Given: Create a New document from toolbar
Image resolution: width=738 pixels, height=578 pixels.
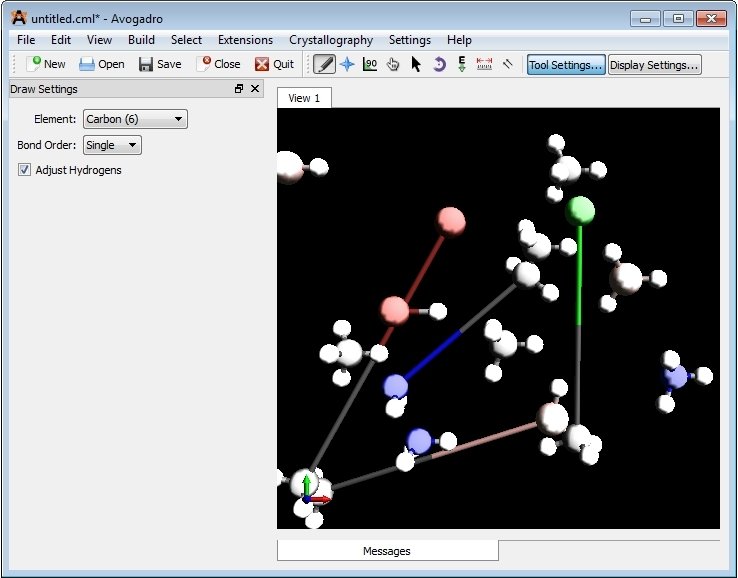Looking at the screenshot, I should 46,64.
